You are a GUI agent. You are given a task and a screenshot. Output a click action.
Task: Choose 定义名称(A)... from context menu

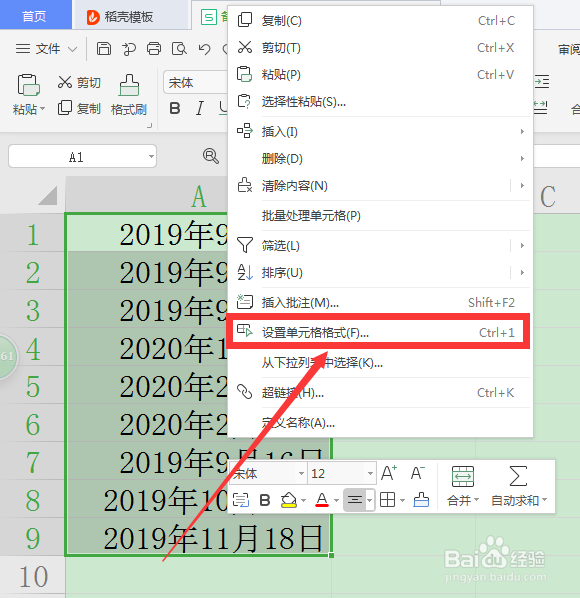point(380,423)
